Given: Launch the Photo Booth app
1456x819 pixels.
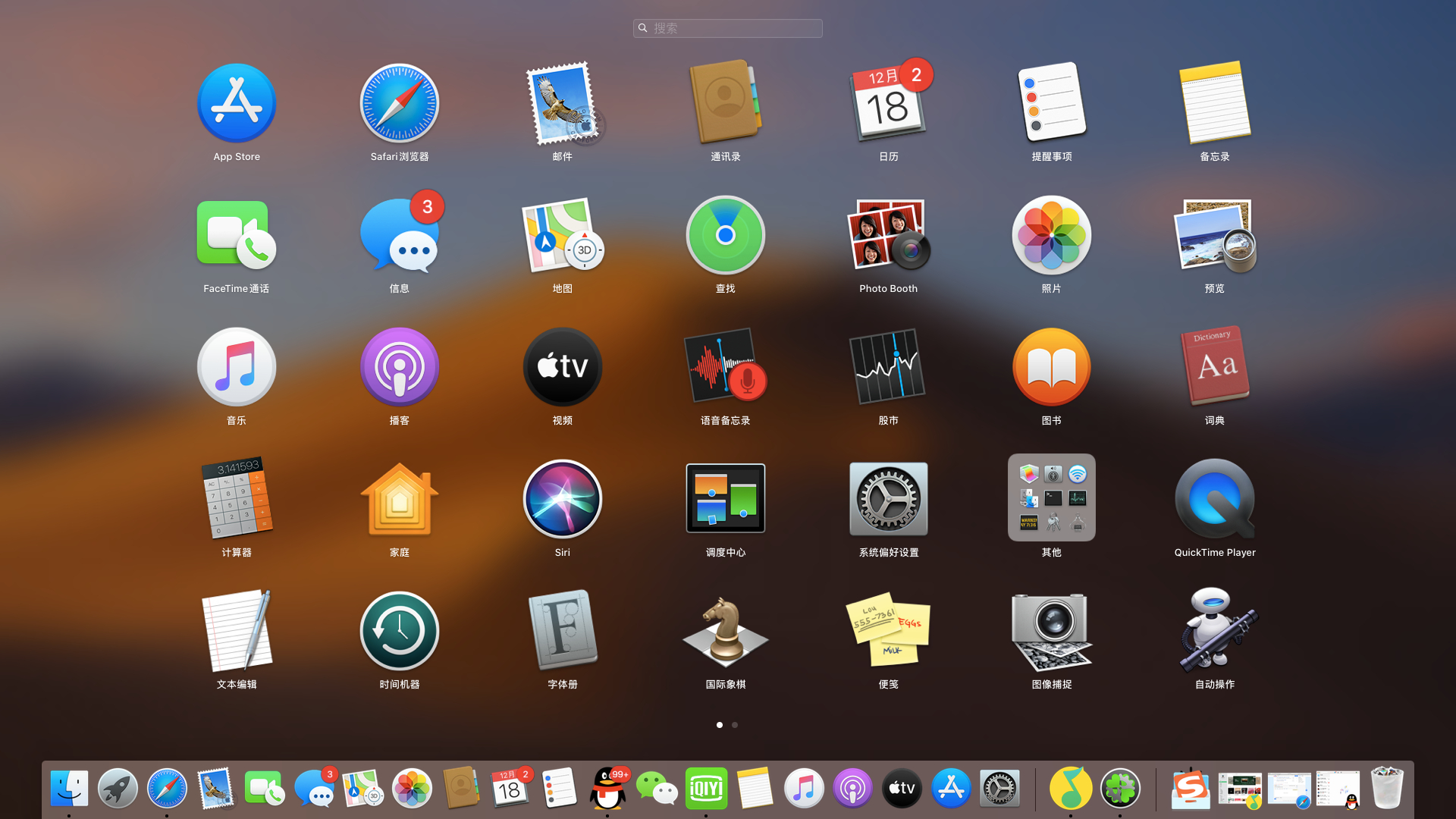Looking at the screenshot, I should [888, 235].
